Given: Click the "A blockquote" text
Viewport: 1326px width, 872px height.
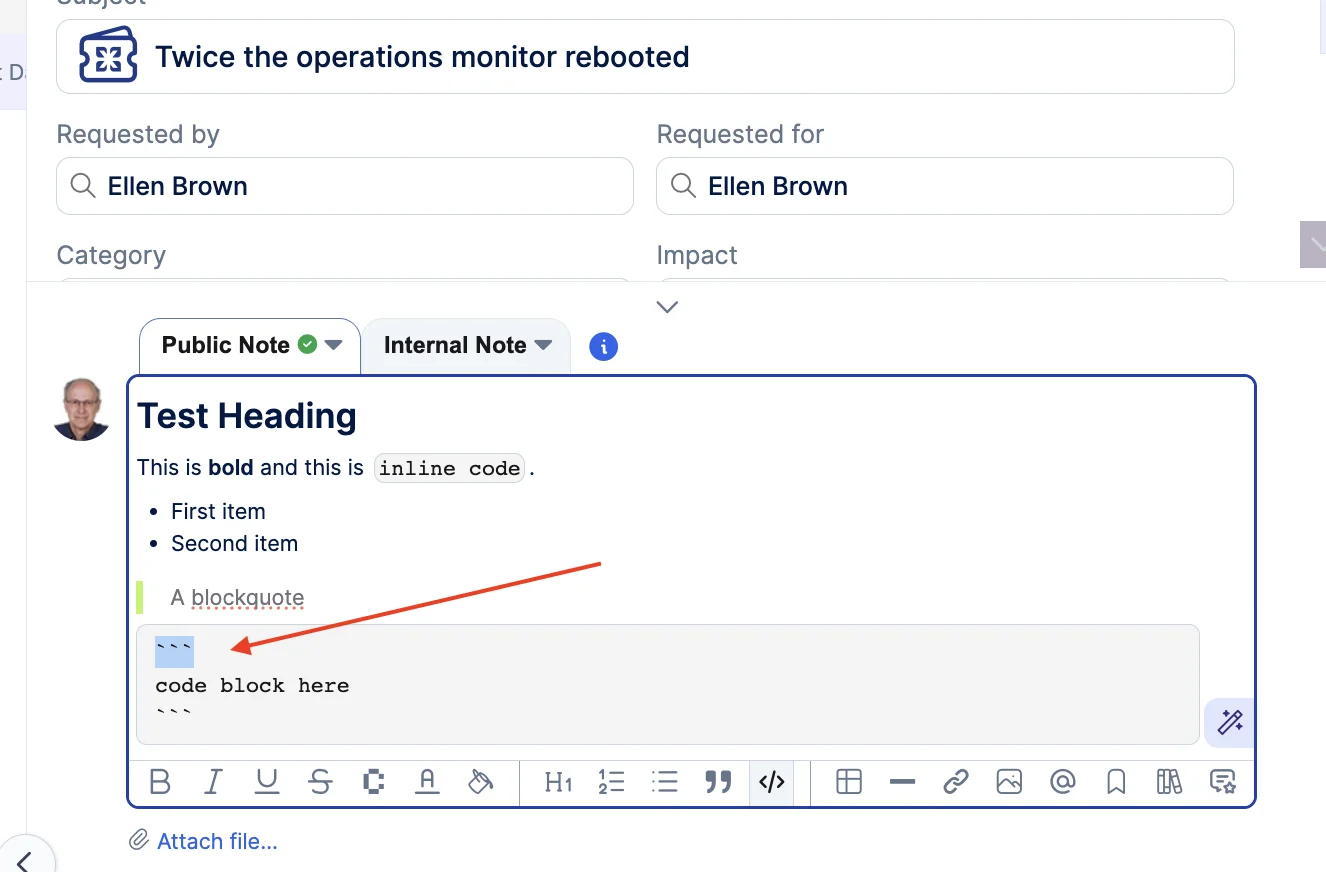Looking at the screenshot, I should pos(237,598).
